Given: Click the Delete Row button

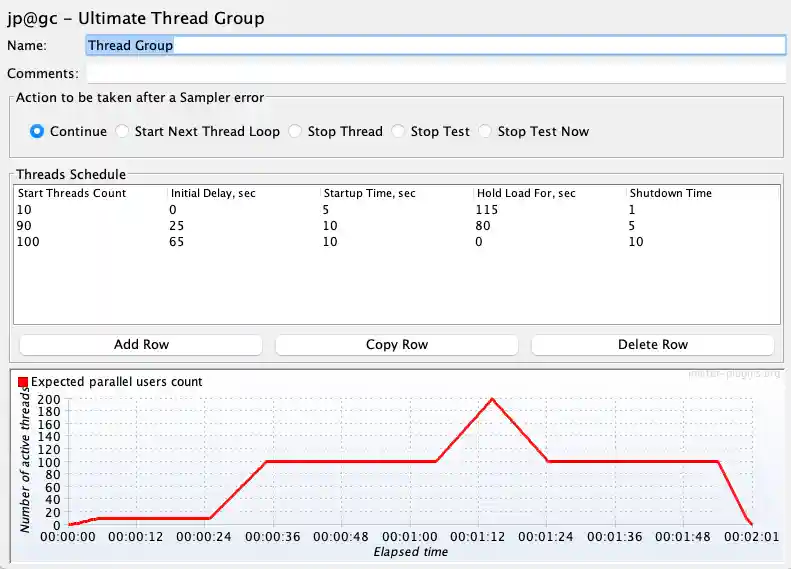Looking at the screenshot, I should click(x=653, y=345).
